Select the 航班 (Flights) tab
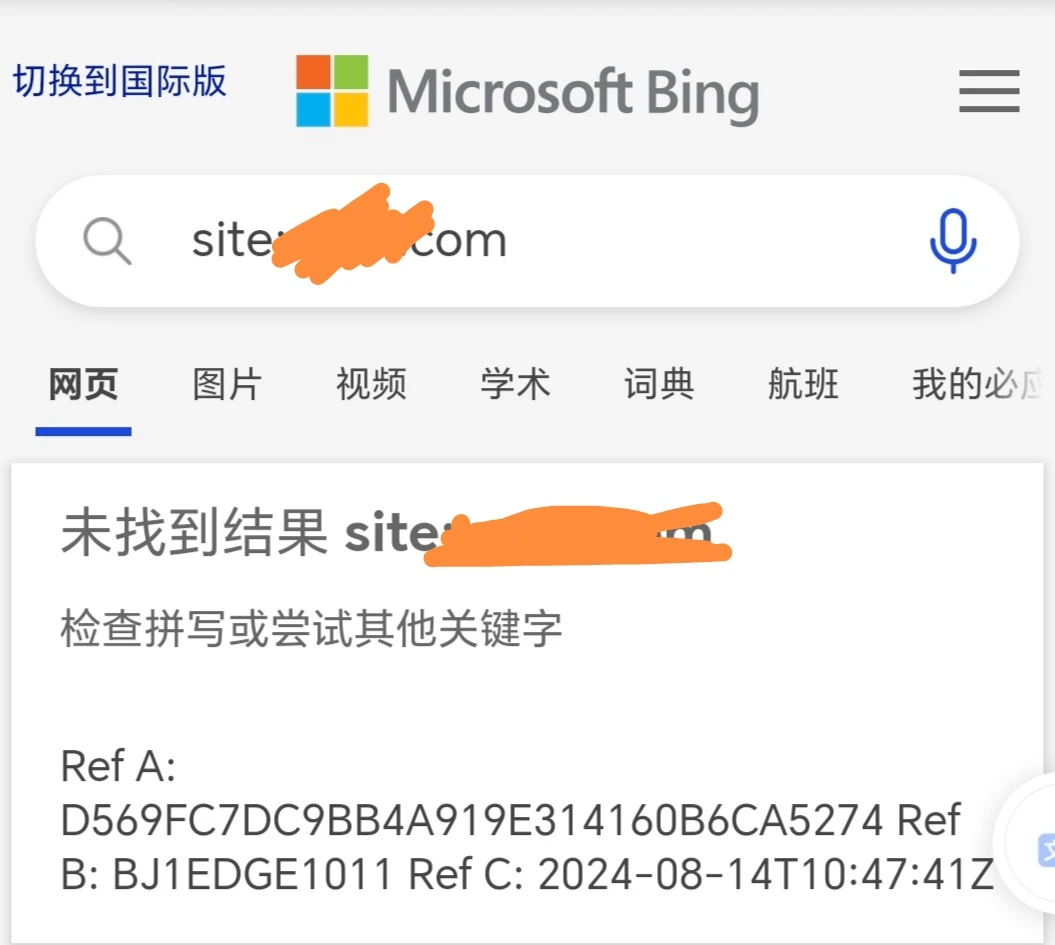Screen dimensions: 1055x945 (803, 385)
